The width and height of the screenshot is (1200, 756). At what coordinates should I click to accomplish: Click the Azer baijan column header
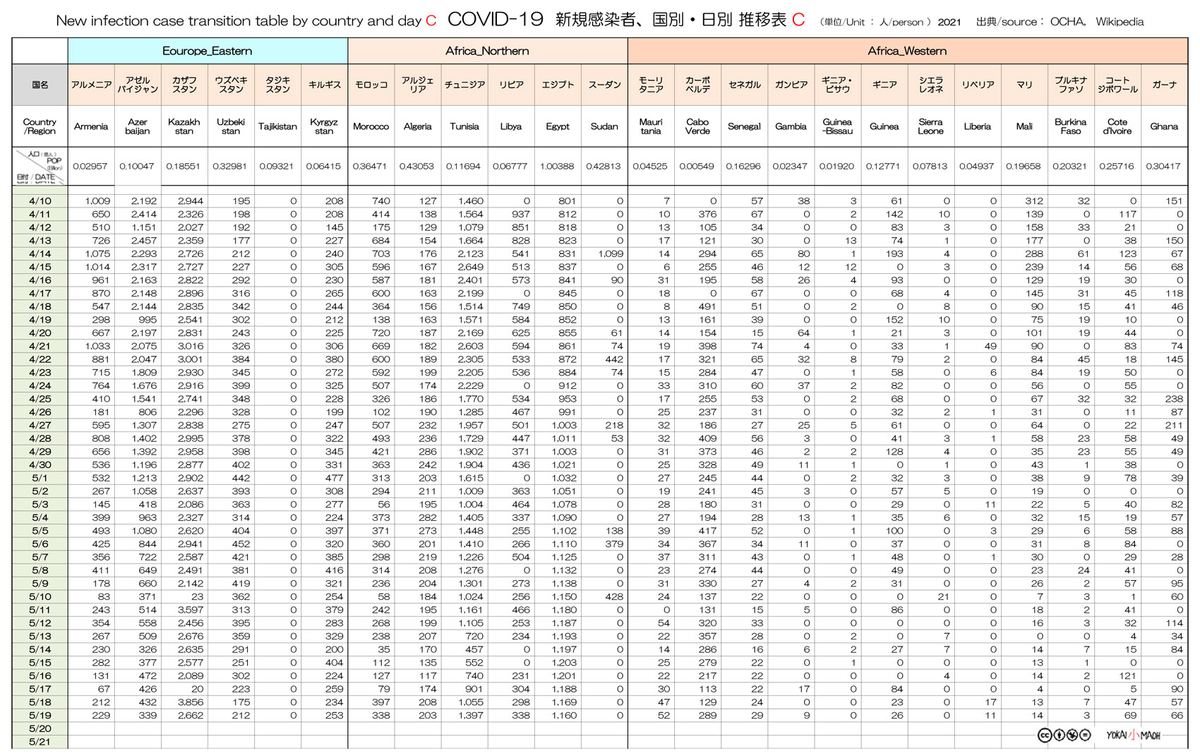[138, 127]
